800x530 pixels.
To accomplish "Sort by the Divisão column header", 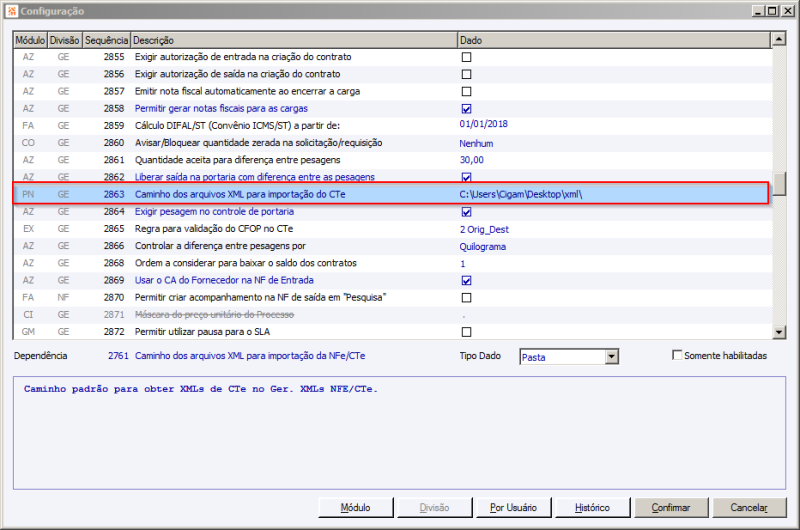I will tap(65, 40).
